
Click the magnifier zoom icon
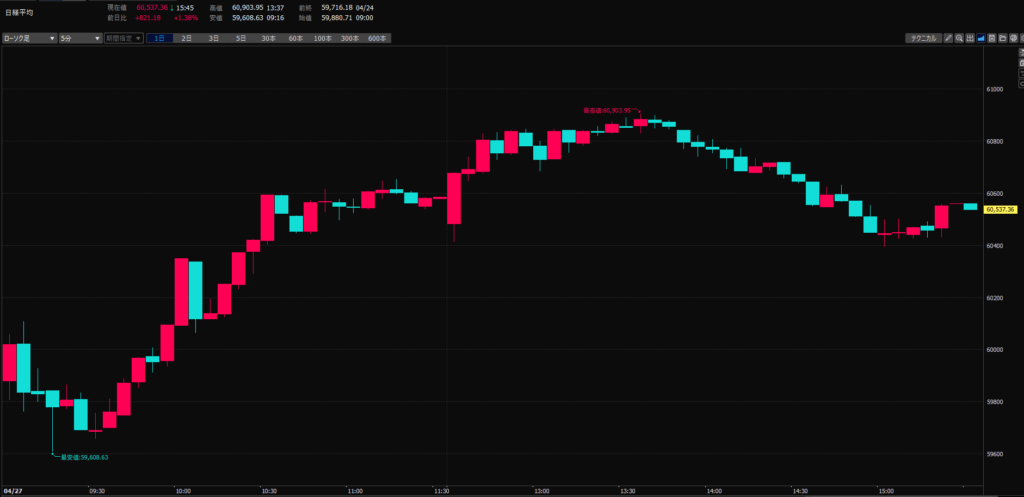(x=958, y=38)
